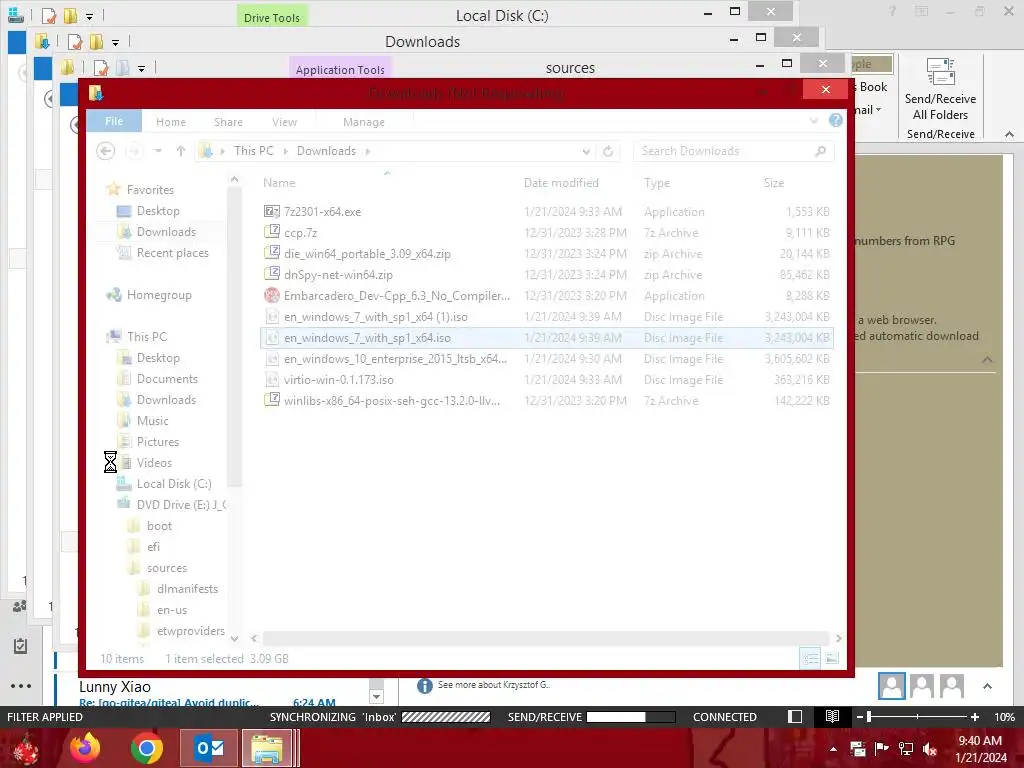The image size is (1024, 768).
Task: Select the sources folder in the navigation tree
Action: click(x=167, y=568)
